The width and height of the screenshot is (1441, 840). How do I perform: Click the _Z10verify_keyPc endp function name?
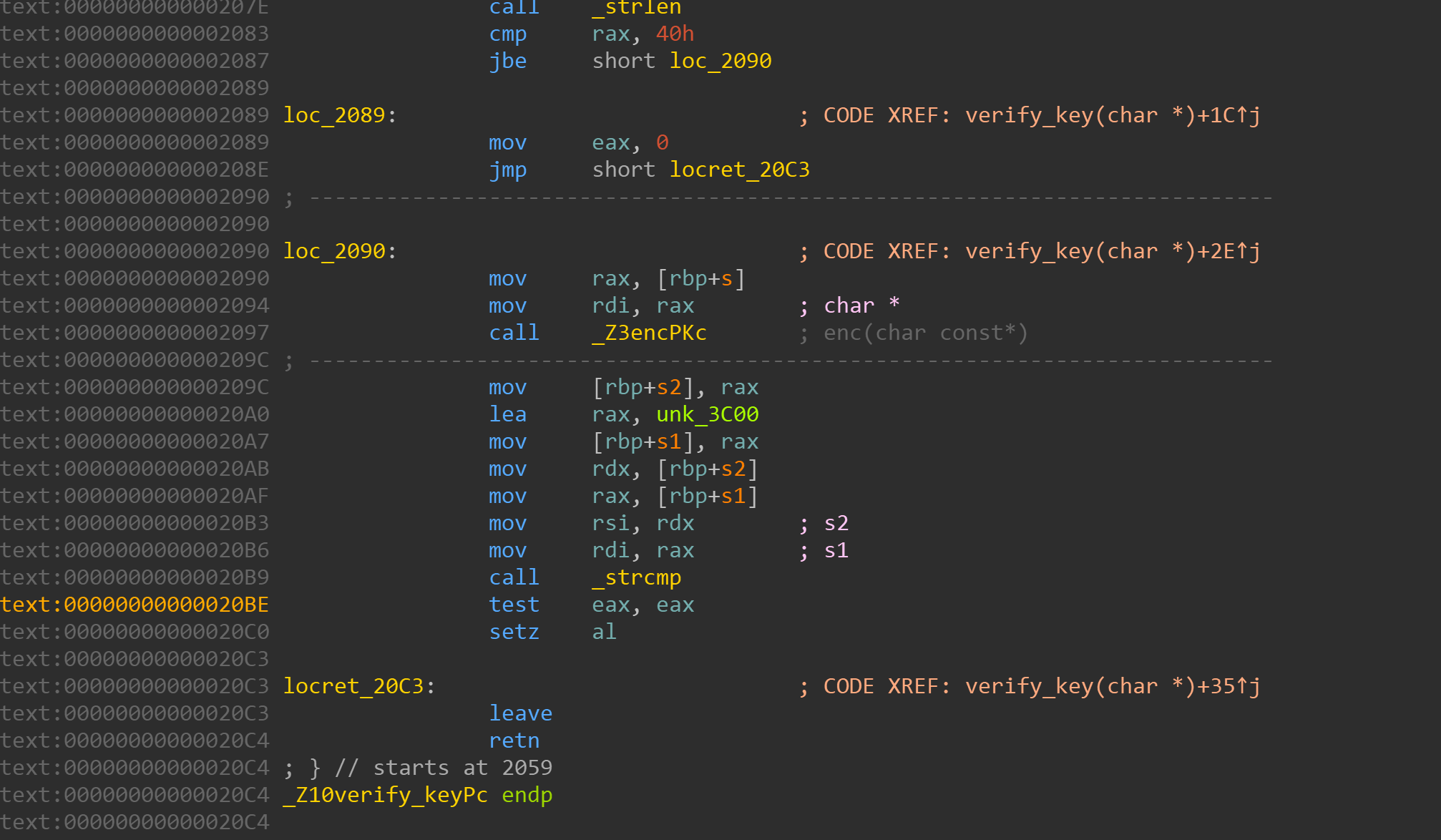pyautogui.click(x=385, y=796)
